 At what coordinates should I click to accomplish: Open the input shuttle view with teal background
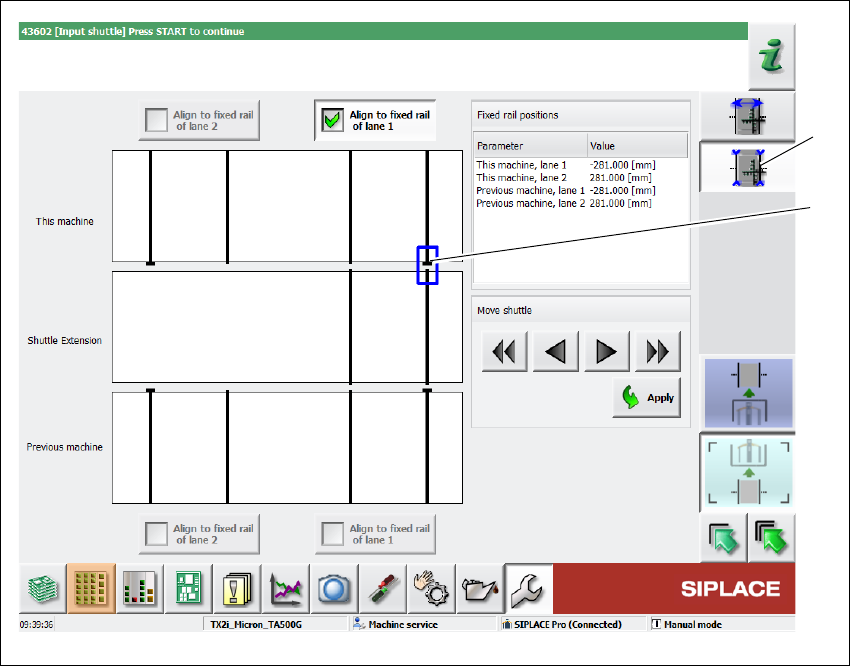(748, 473)
